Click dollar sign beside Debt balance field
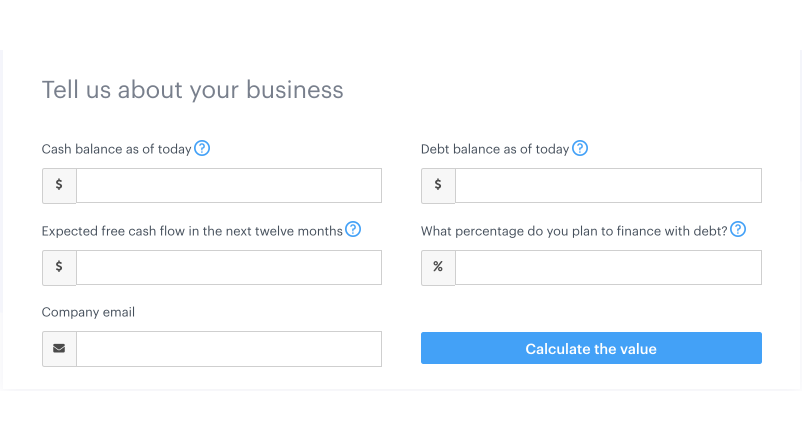802x441 pixels. [x=438, y=185]
